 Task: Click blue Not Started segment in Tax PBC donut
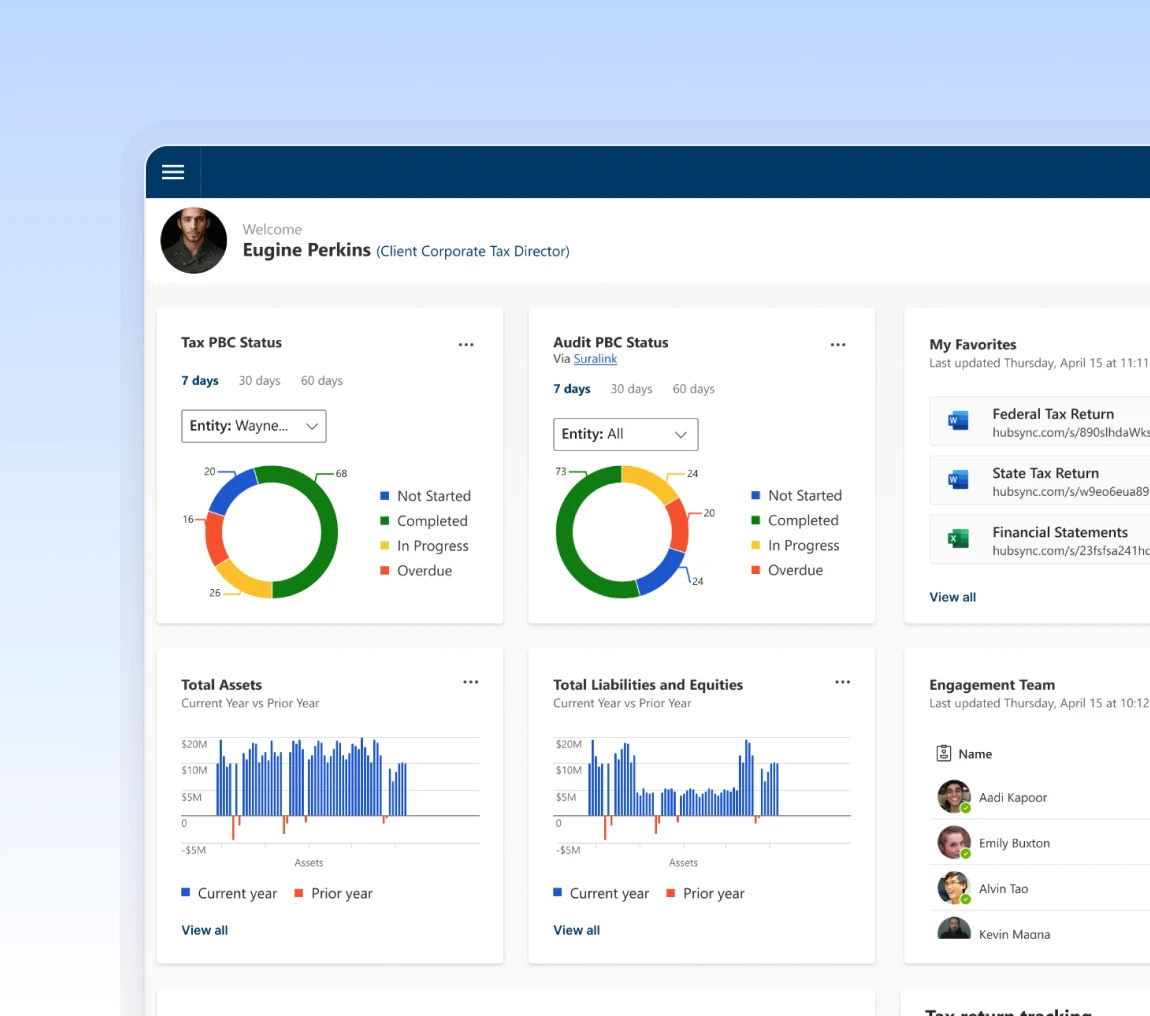230,490
